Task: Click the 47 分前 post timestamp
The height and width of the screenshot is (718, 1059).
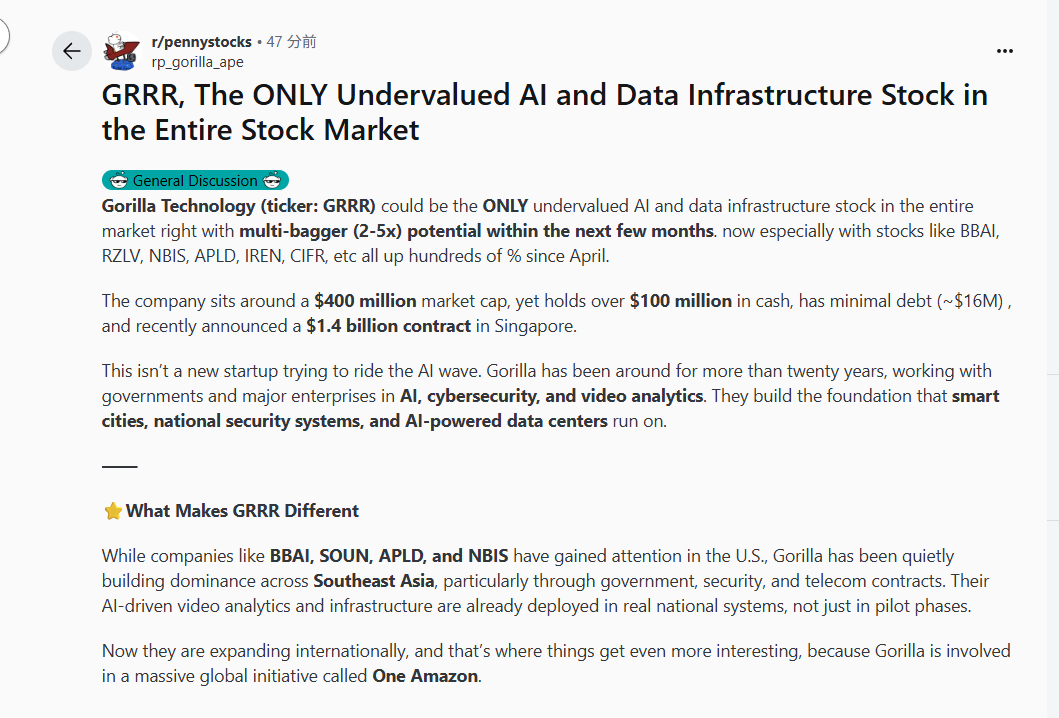Action: point(291,42)
